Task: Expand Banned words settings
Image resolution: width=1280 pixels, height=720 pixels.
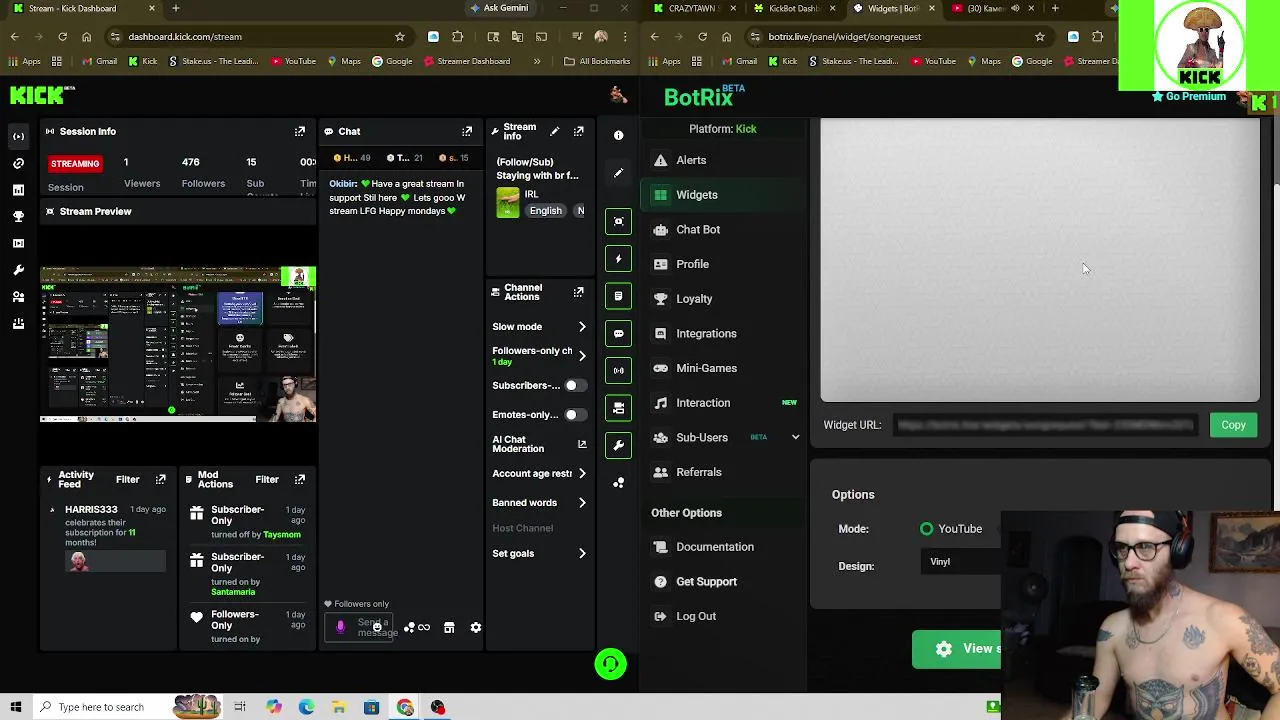Action: coord(582,503)
